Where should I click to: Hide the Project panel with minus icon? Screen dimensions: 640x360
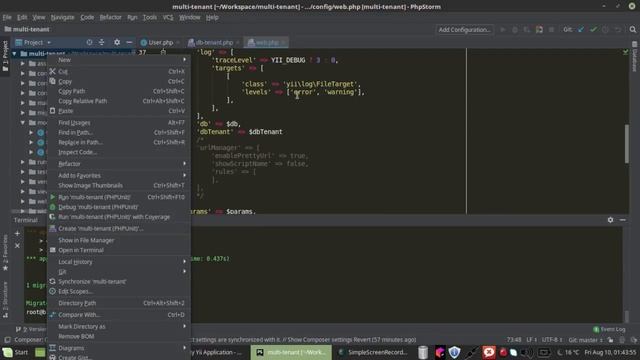coord(129,42)
